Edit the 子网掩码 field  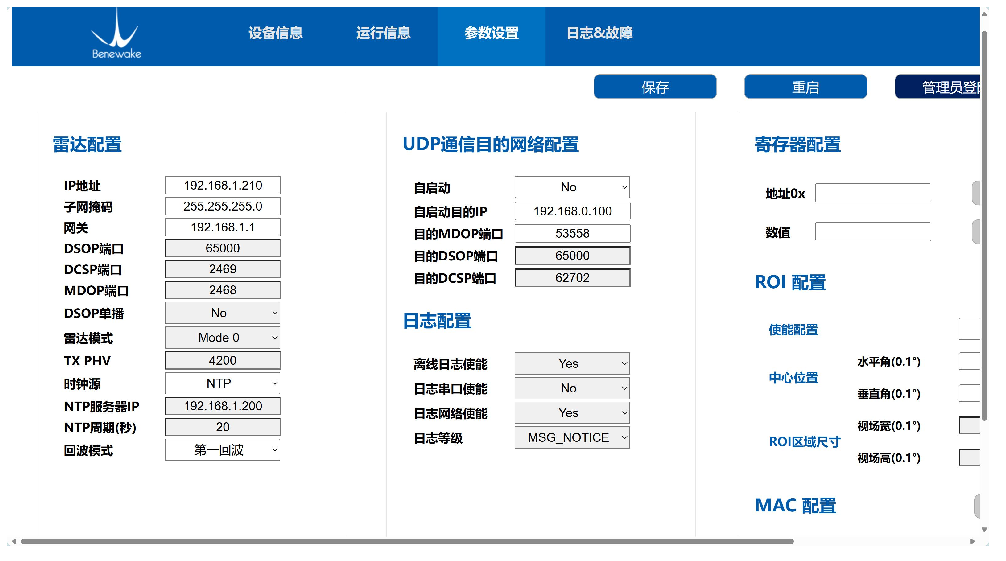pos(223,207)
